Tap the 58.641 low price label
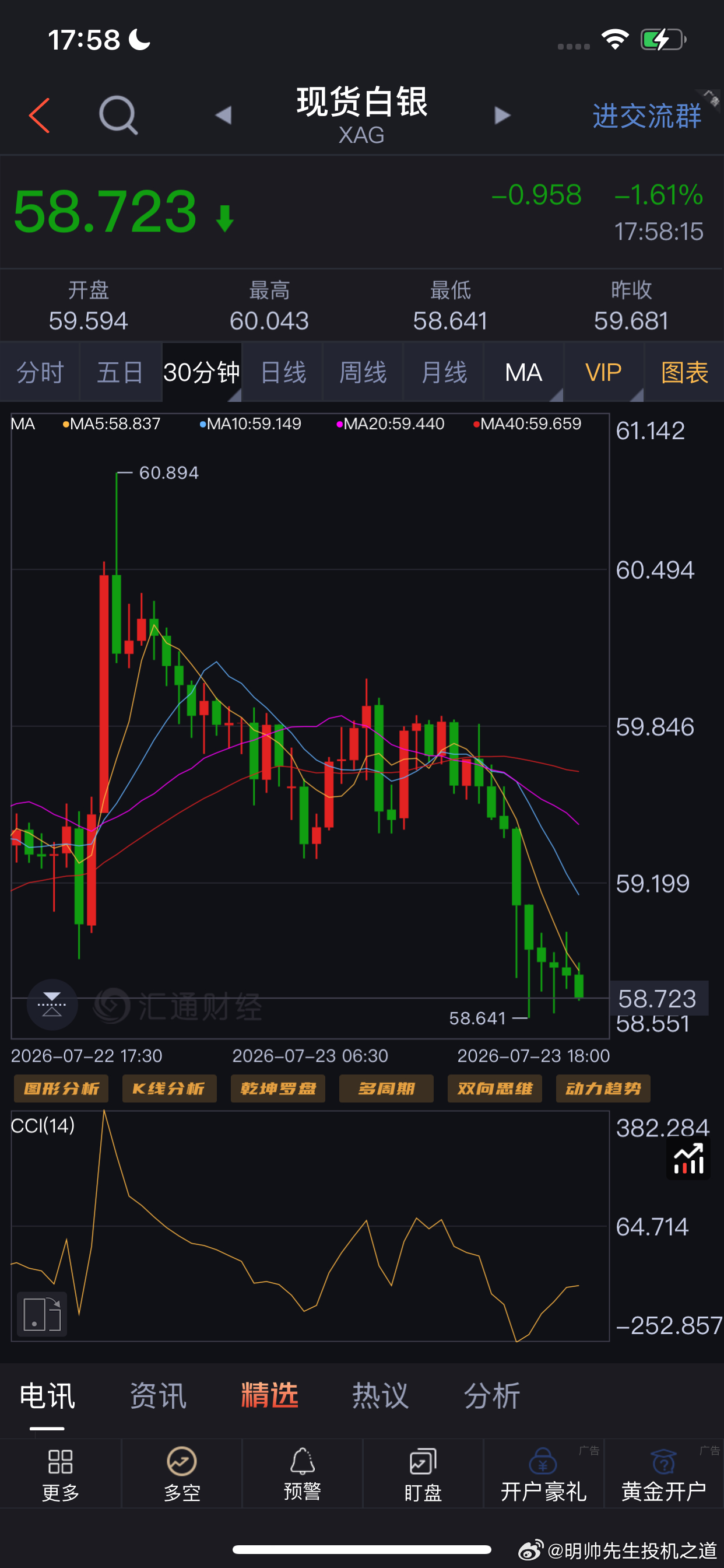This screenshot has width=724, height=1568. coord(477,1019)
